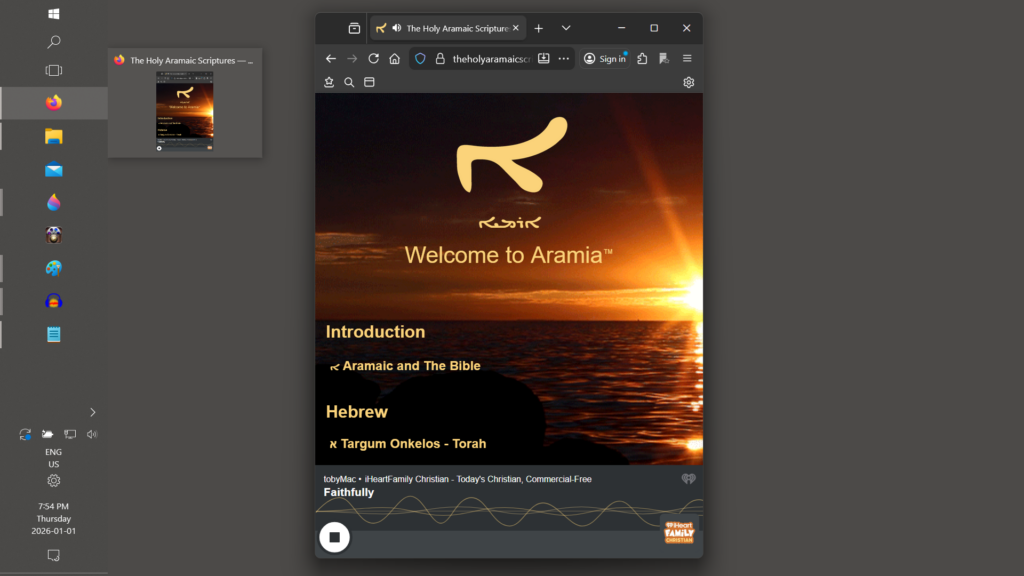Screen dimensions: 1024x576
Task: Open a new browser tab
Action: point(539,28)
